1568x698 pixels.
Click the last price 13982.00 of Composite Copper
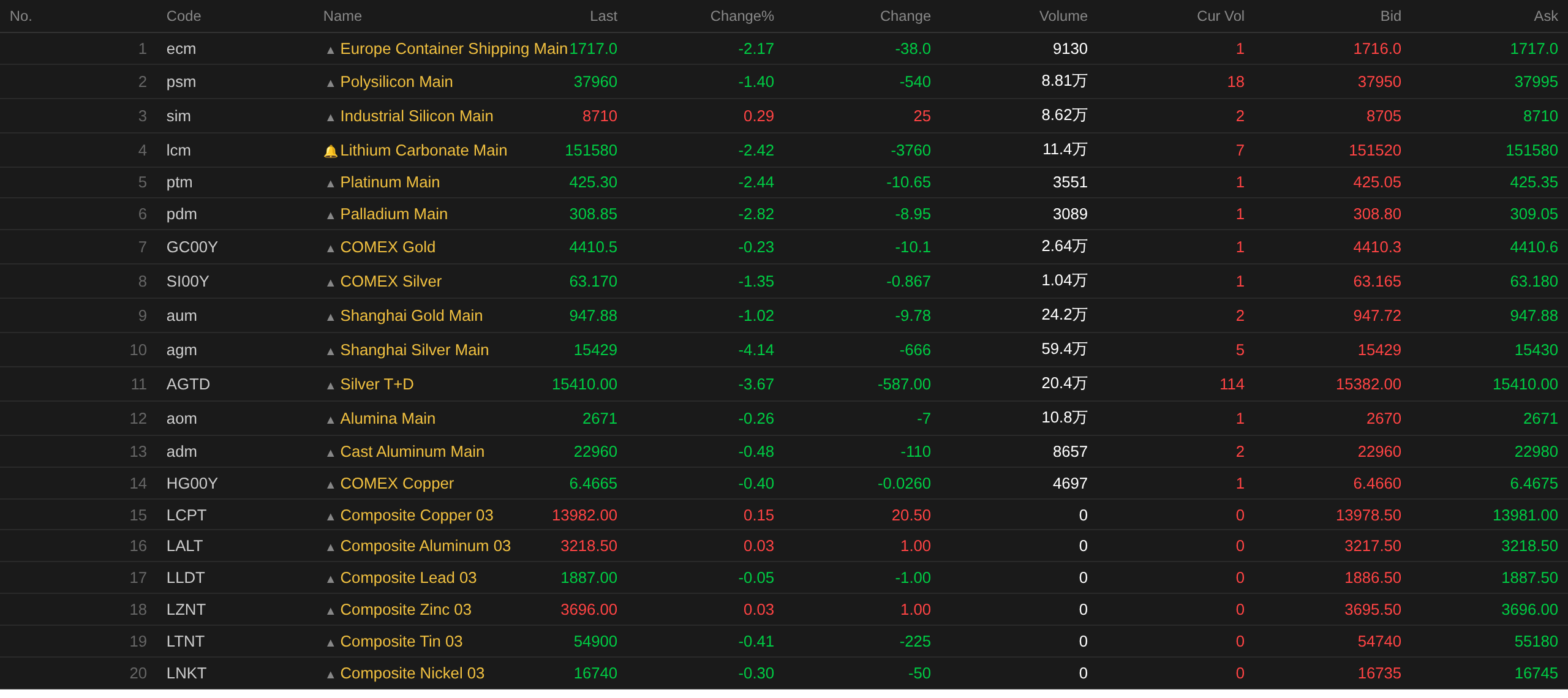[x=584, y=515]
